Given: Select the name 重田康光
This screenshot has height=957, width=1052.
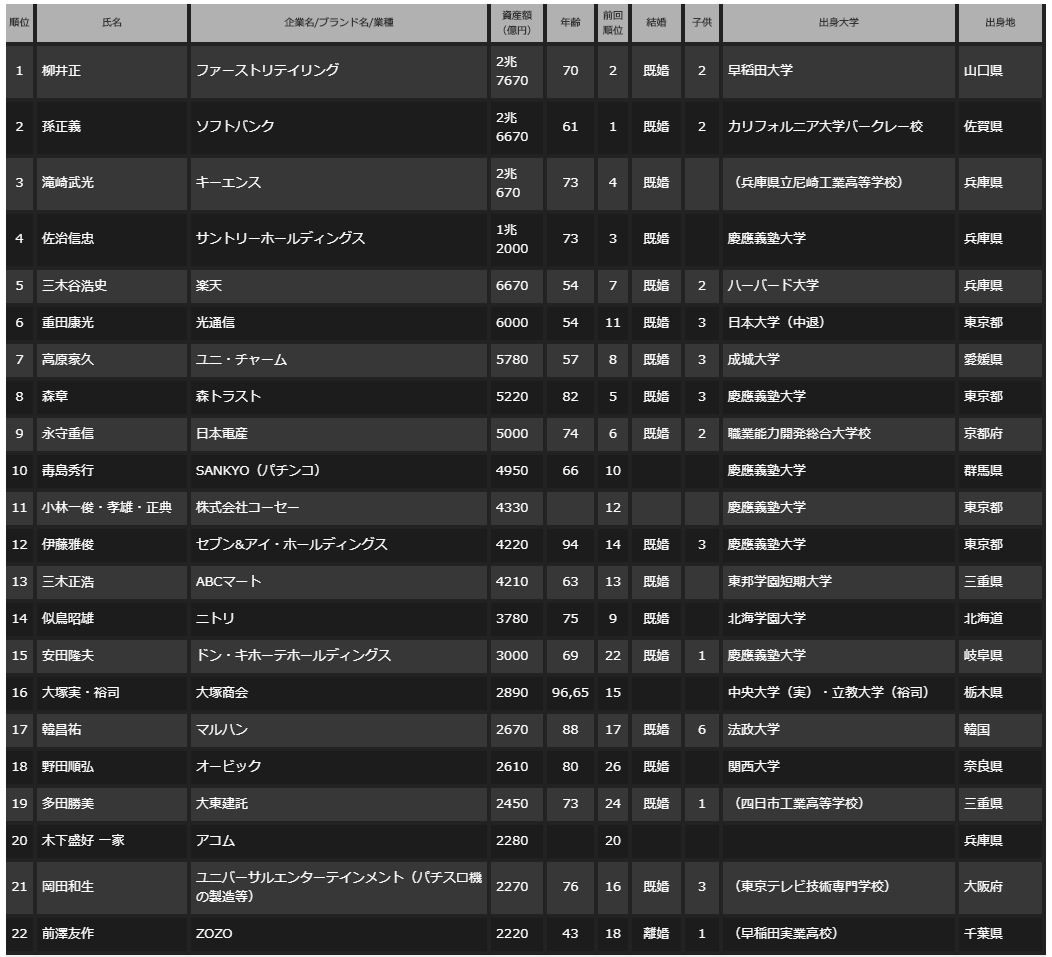Looking at the screenshot, I should tap(68, 322).
